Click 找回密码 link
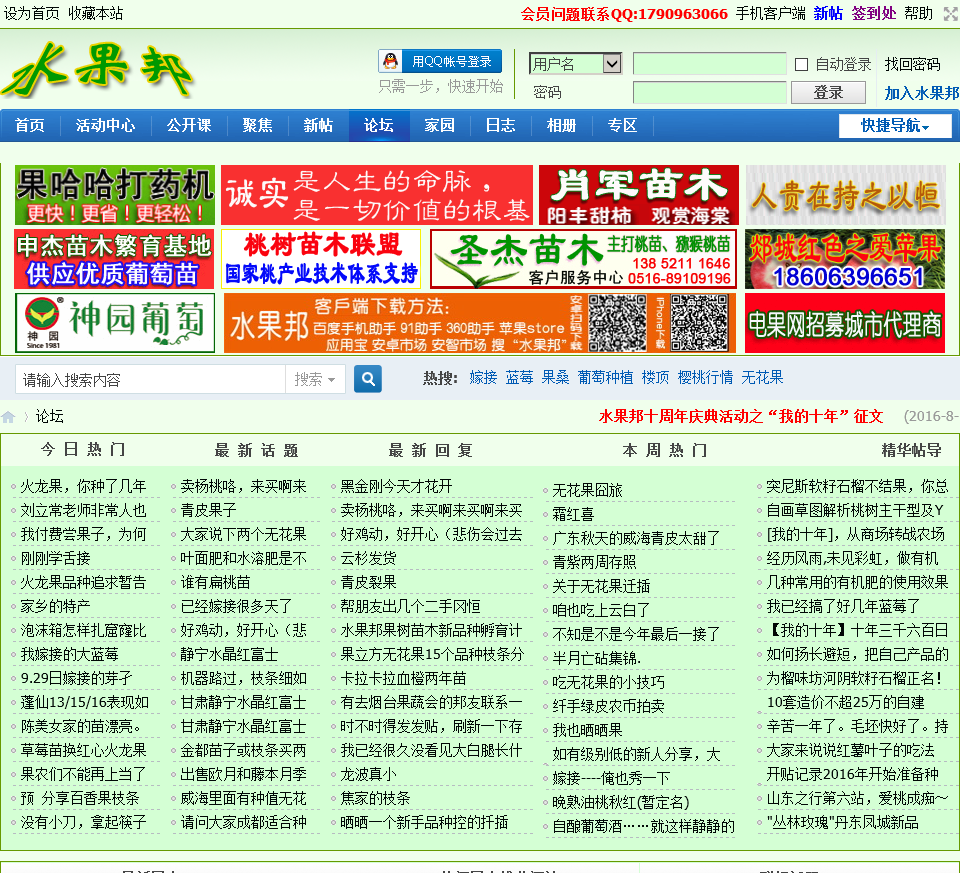This screenshot has height=873, width=960. pyautogui.click(x=912, y=64)
